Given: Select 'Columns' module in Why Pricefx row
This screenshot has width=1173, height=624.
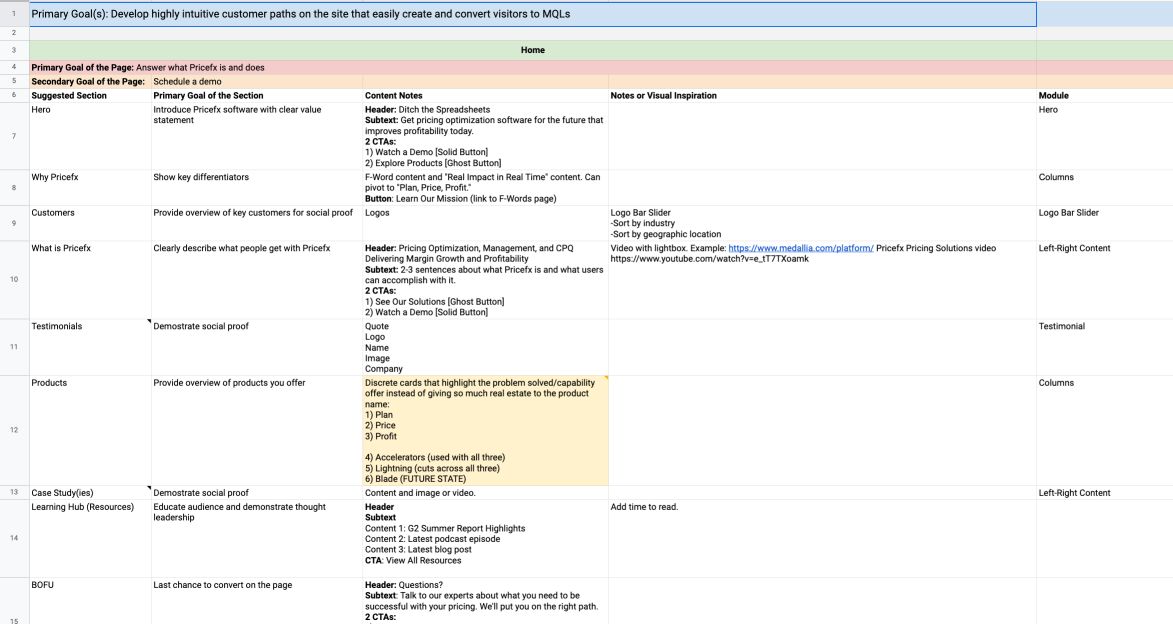Looking at the screenshot, I should 1104,188.
